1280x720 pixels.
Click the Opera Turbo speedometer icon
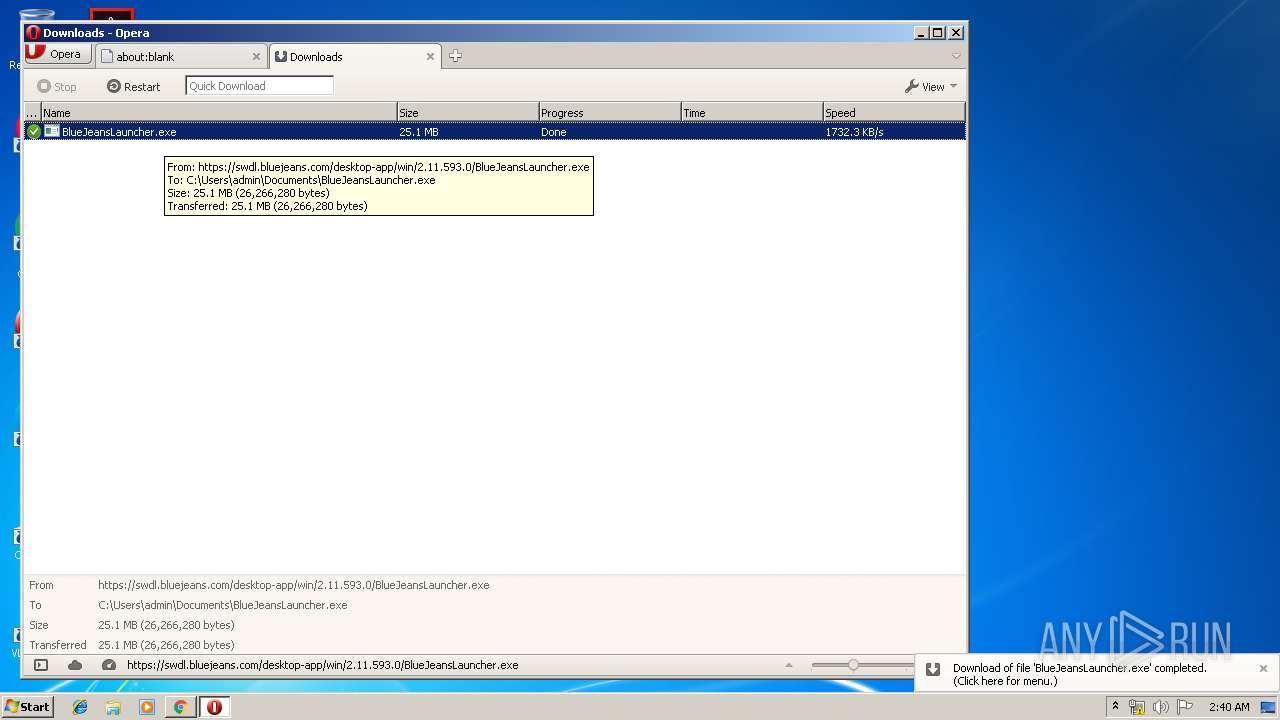coord(109,665)
